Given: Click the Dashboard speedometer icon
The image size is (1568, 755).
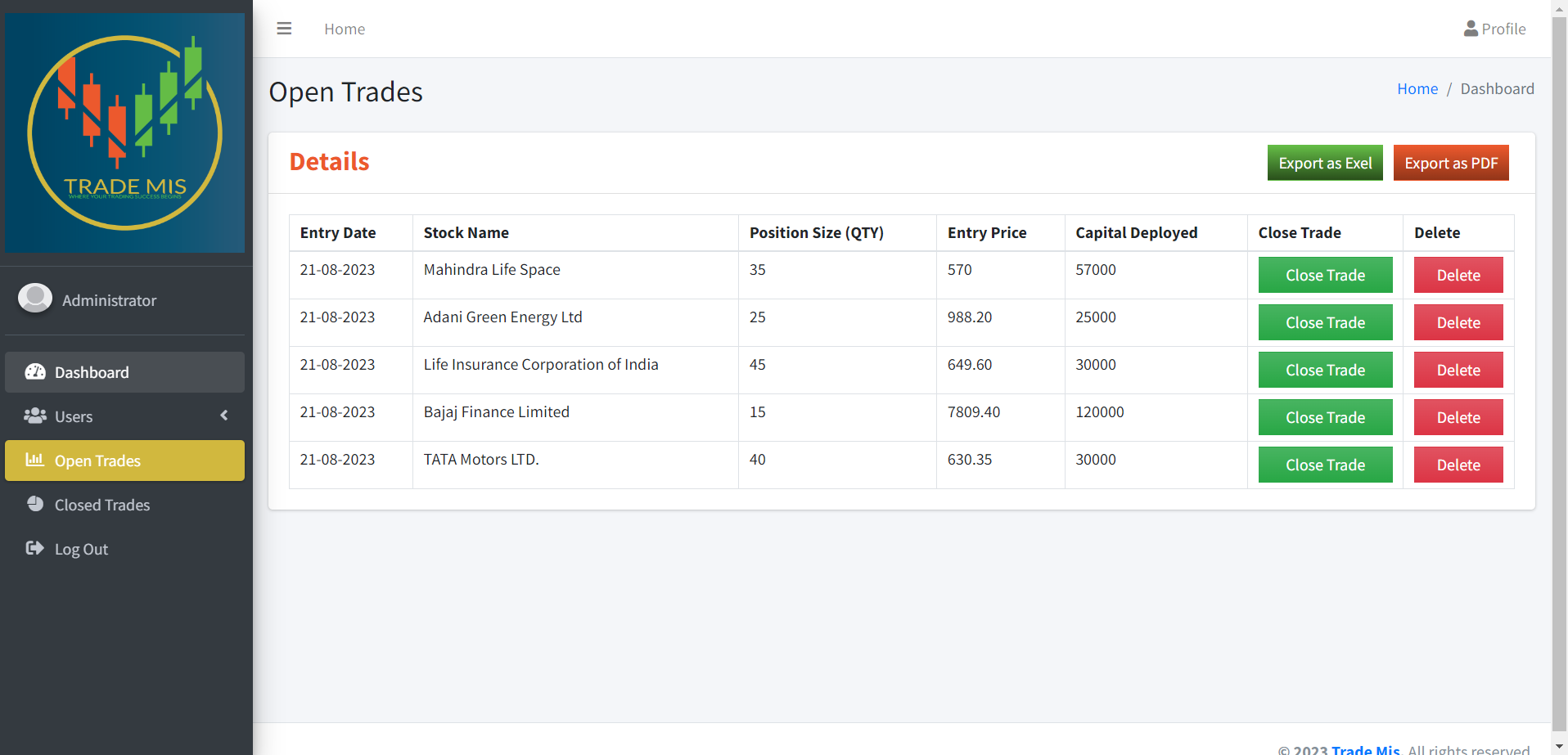Looking at the screenshot, I should point(35,372).
